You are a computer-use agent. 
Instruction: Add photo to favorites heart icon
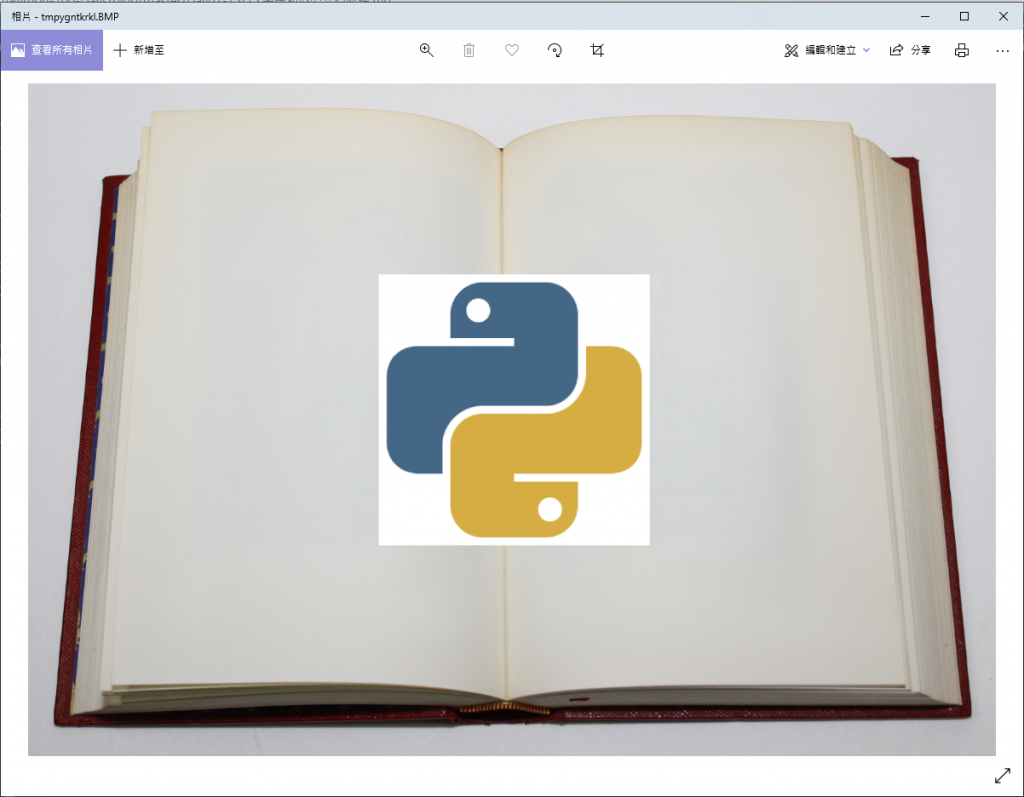(512, 50)
